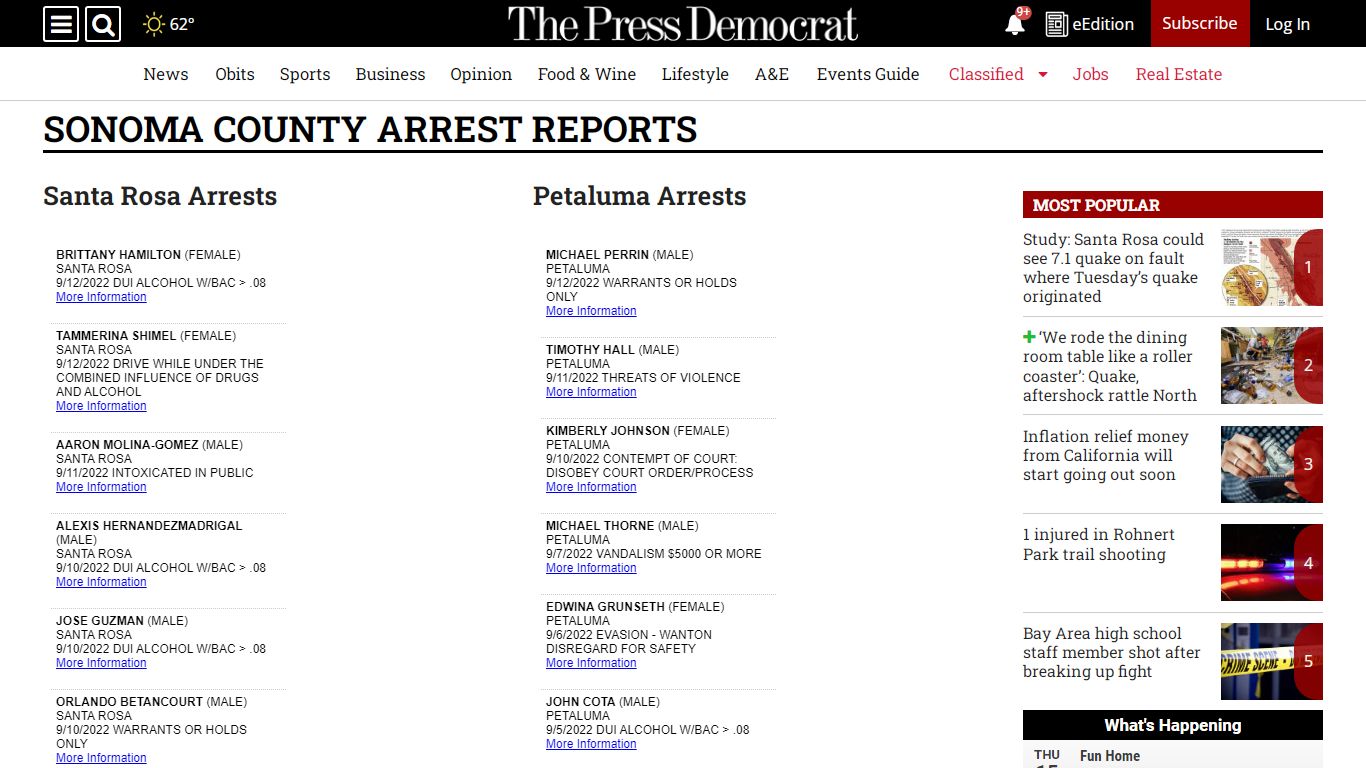
Task: Open the Business section
Action: point(390,74)
